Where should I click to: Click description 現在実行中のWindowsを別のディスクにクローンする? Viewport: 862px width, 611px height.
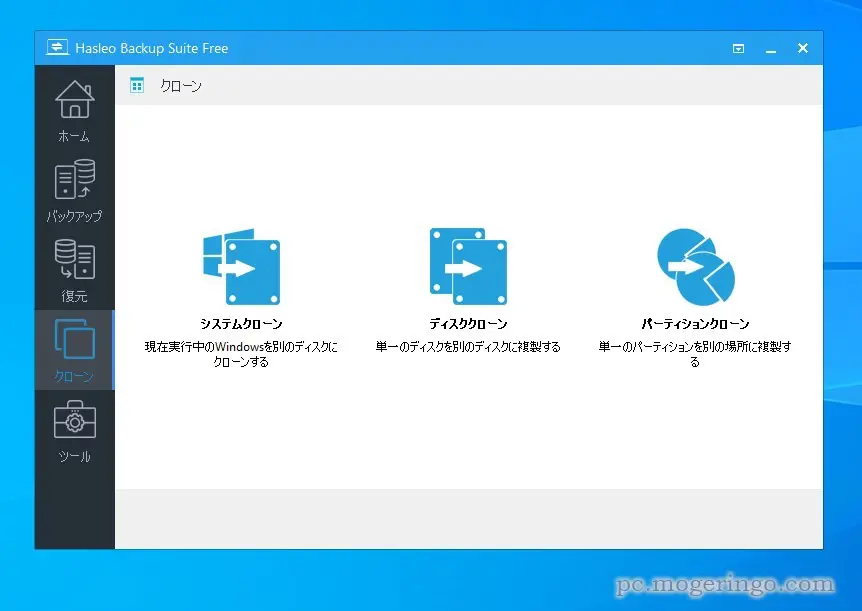241,354
